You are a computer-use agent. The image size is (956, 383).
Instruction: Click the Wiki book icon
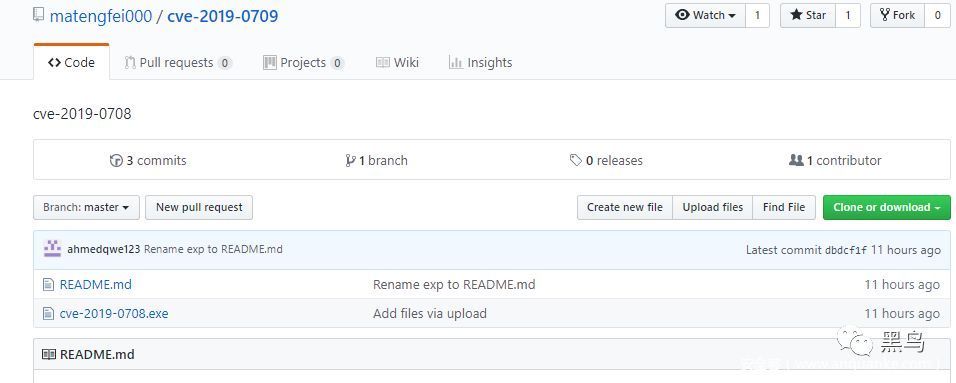click(383, 62)
